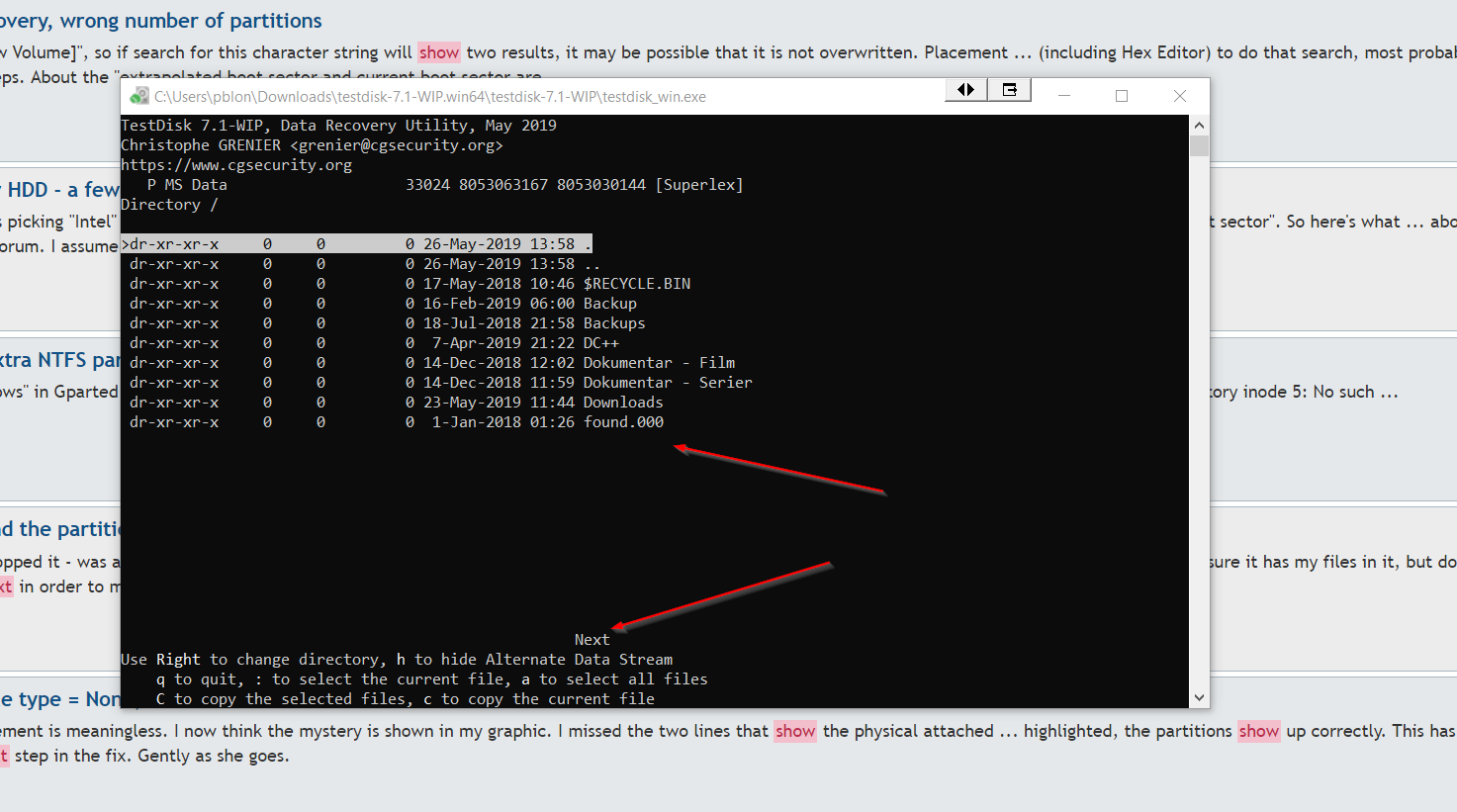Viewport: 1457px width, 812px height.
Task: Click the '1-Jan-2018 01:26' date
Action: [x=503, y=422]
